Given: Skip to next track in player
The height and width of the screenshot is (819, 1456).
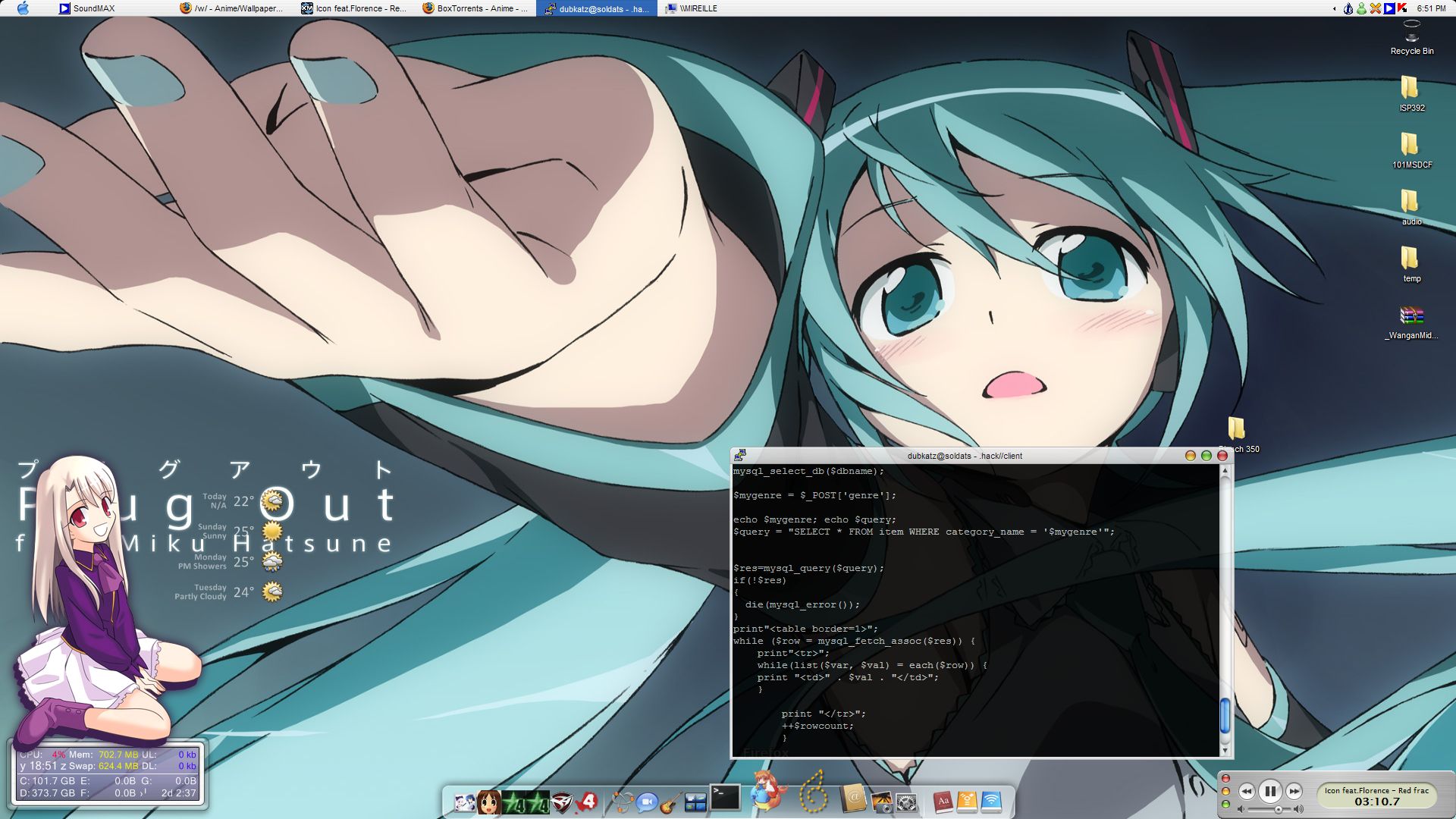Looking at the screenshot, I should coord(1294,792).
